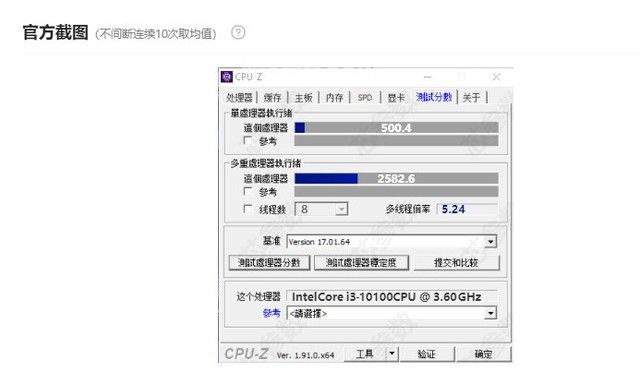Viewport: 640px width, 384px height.
Task: Click the 提交和比较 button
Action: 456,262
